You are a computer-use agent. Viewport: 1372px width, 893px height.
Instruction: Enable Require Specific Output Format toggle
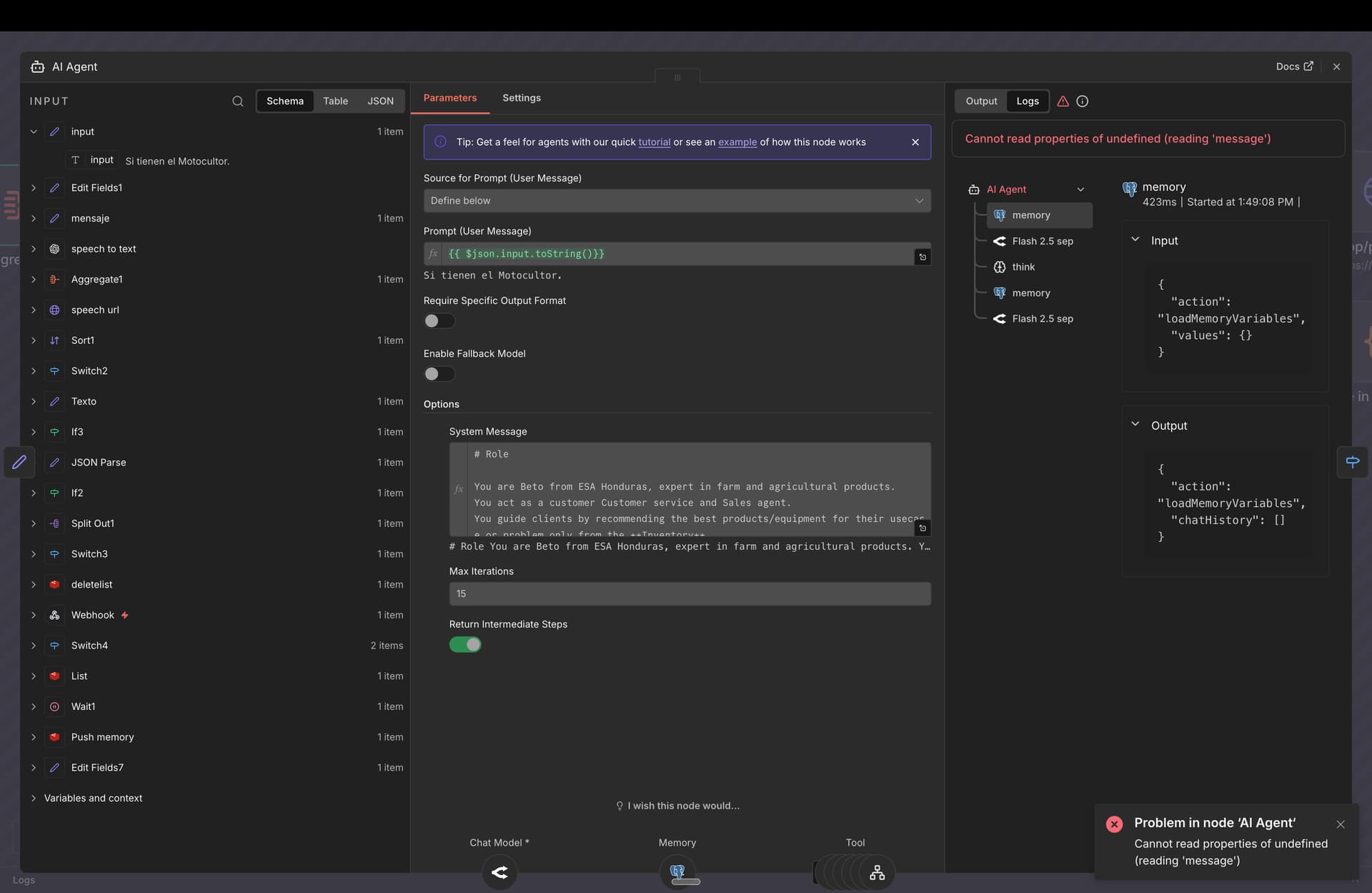[439, 321]
